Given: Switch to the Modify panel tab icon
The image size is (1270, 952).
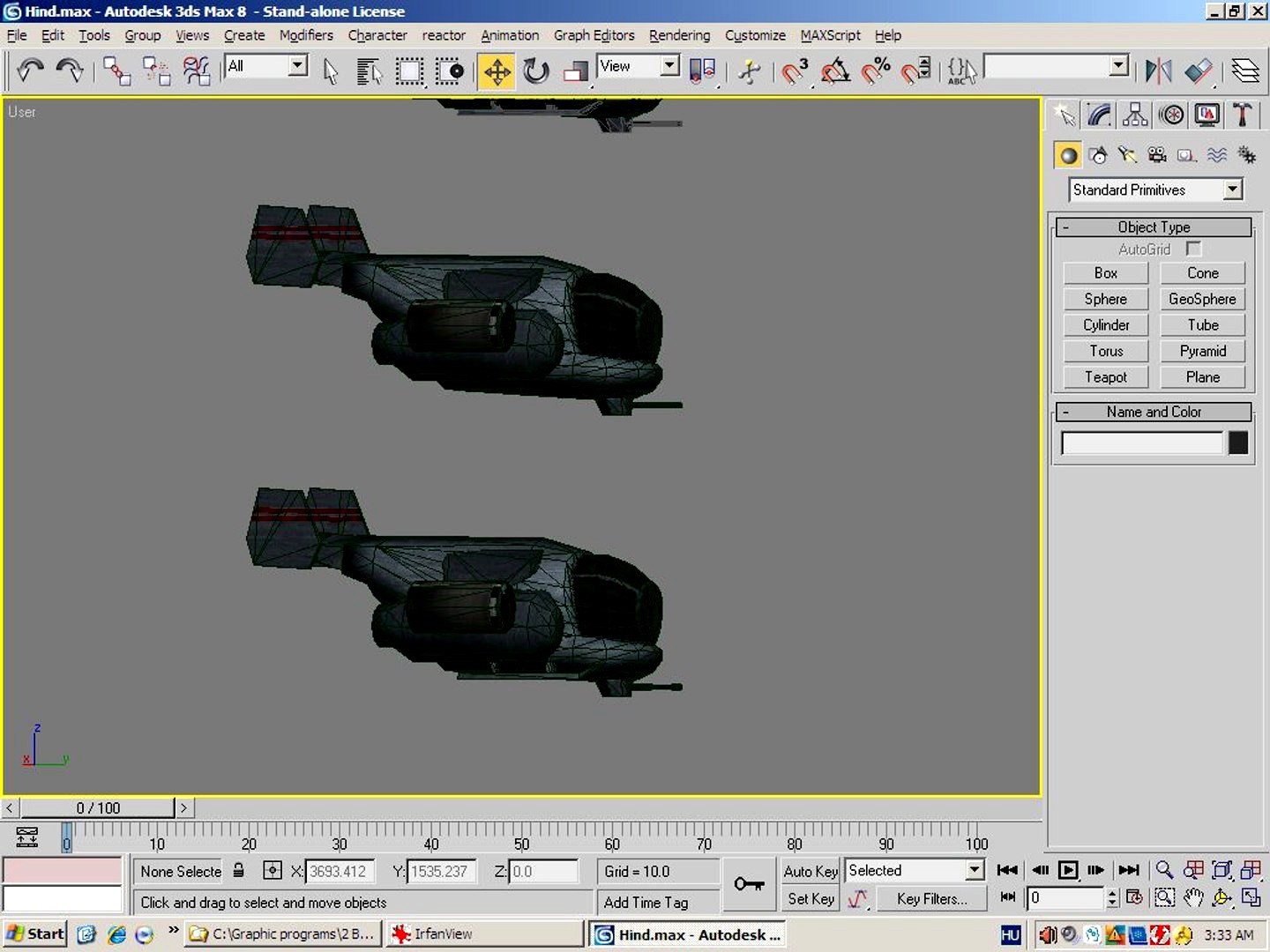Looking at the screenshot, I should click(1099, 115).
